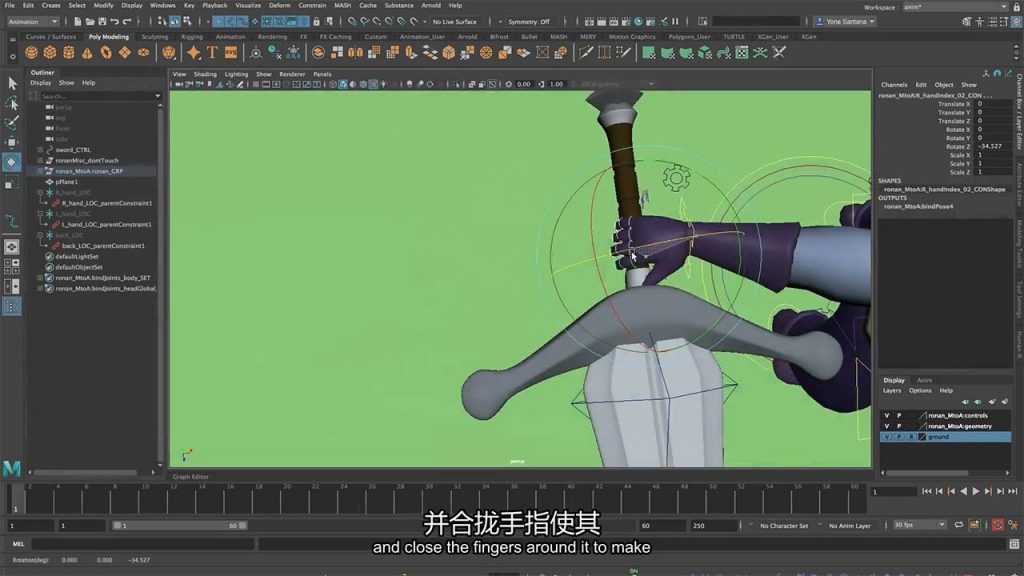
Task: Toggle playback P of ronan_MtoA:controls layer
Action: (899, 415)
